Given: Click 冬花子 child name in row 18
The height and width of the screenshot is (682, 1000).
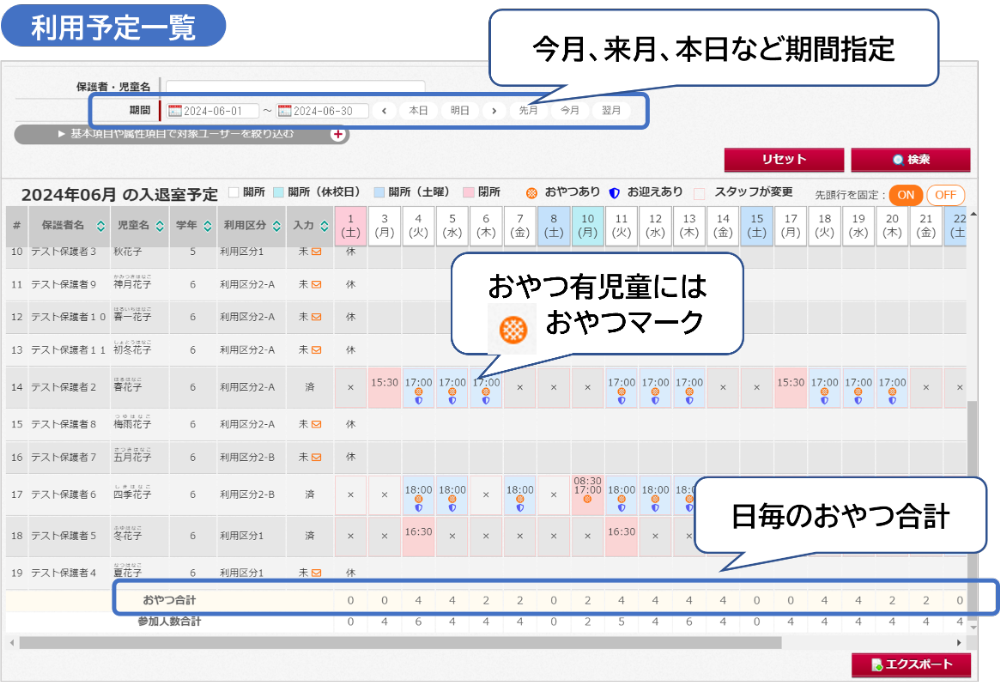Looking at the screenshot, I should pyautogui.click(x=128, y=536).
